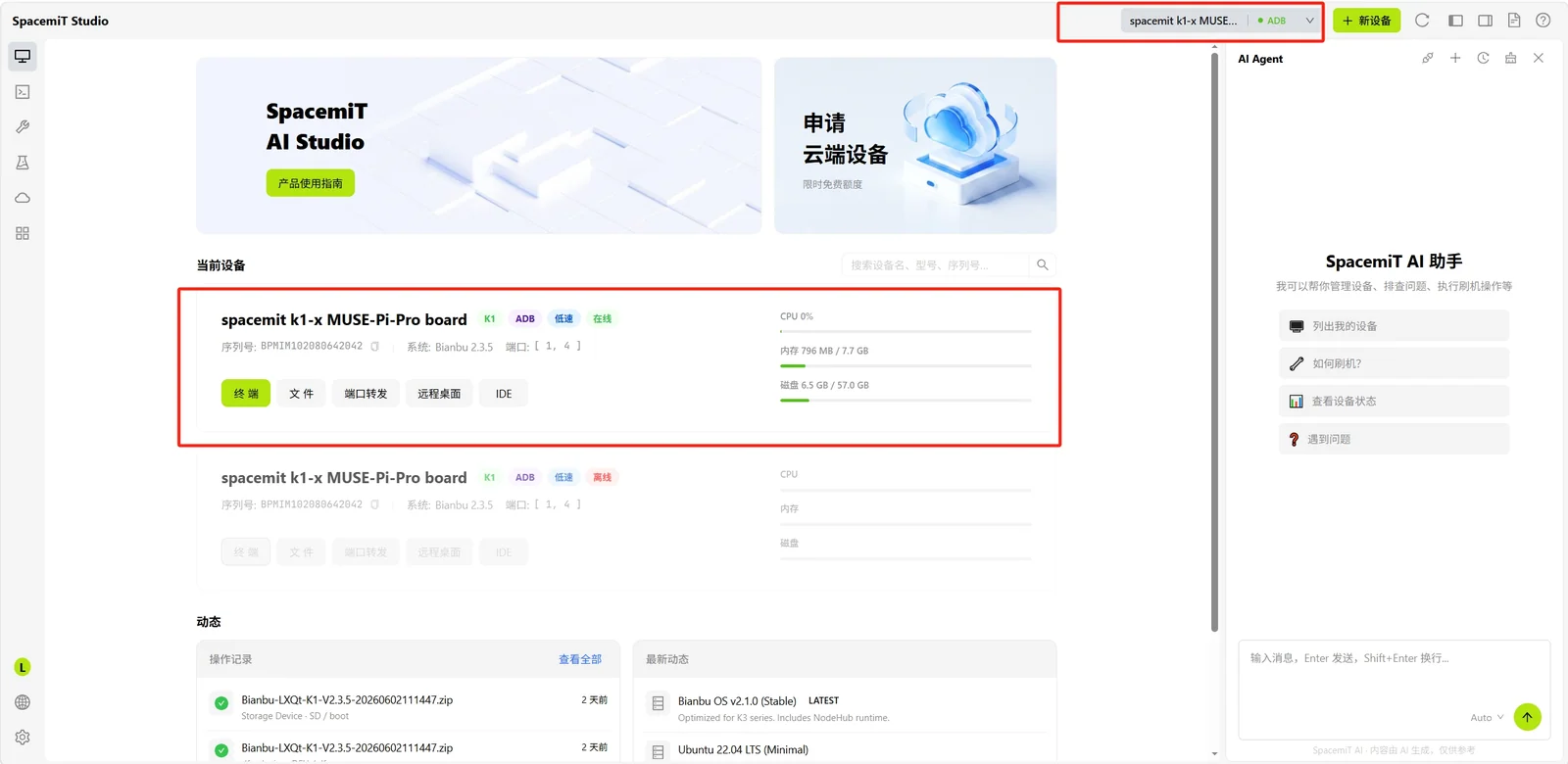The image size is (1568, 764).
Task: Click the LATEST tag on Bianbu OS
Action: point(823,701)
